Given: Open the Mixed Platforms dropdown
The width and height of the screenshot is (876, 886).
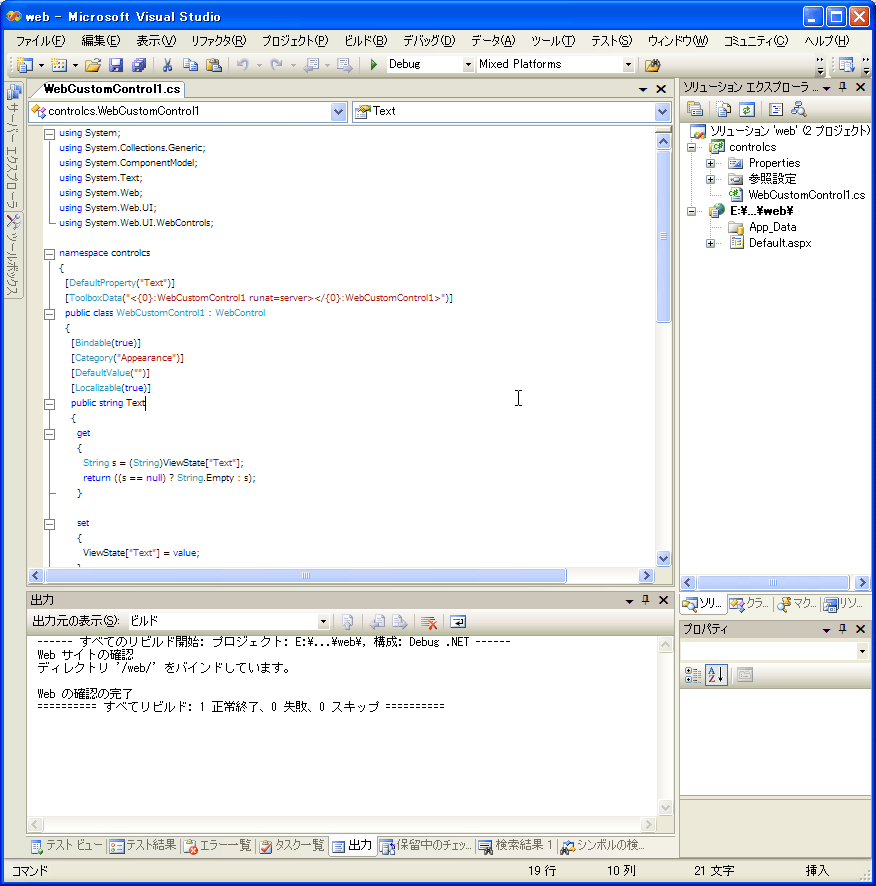Looking at the screenshot, I should pos(628,65).
